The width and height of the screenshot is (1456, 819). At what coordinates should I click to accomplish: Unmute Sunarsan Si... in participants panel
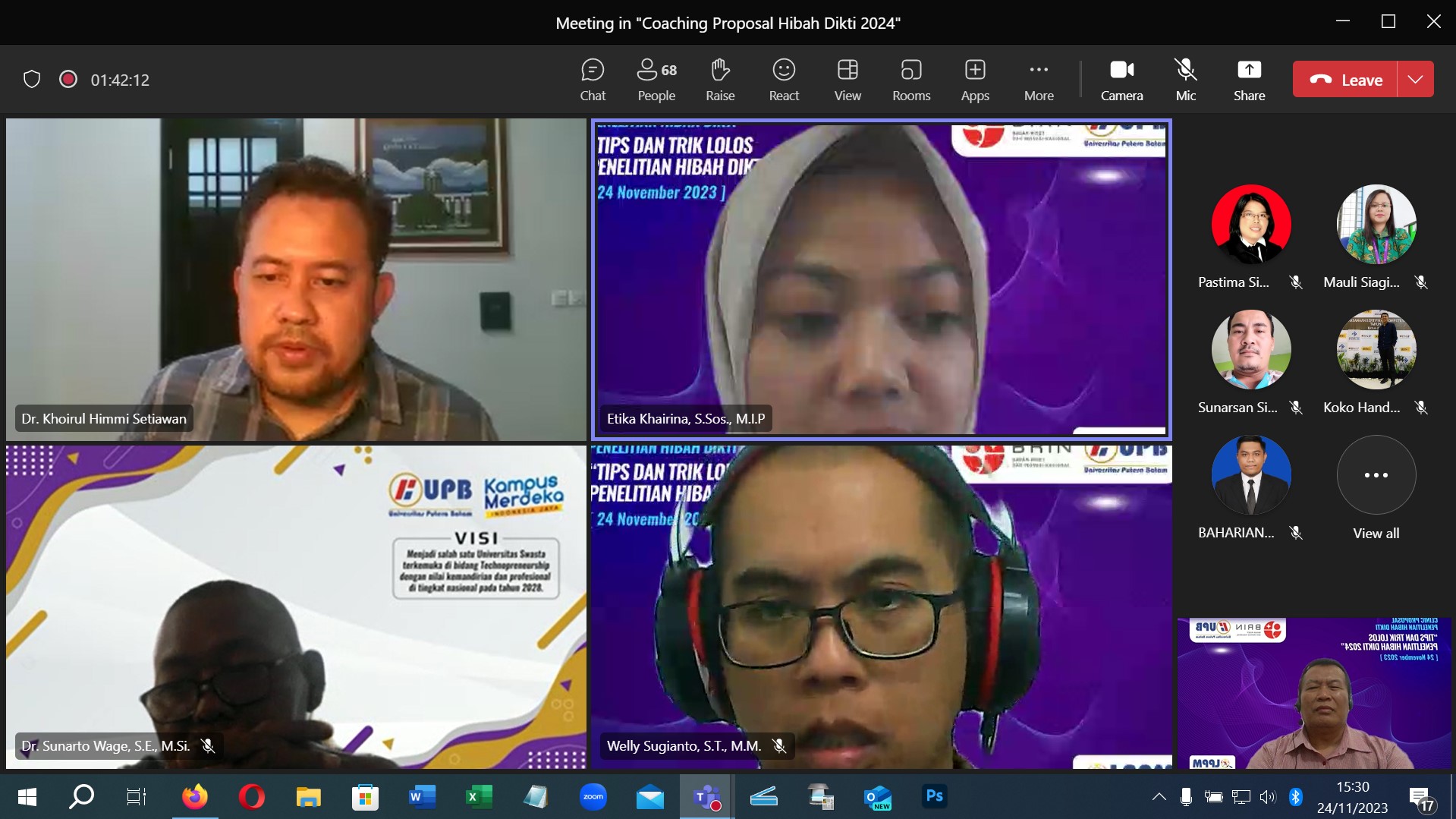pos(1296,408)
